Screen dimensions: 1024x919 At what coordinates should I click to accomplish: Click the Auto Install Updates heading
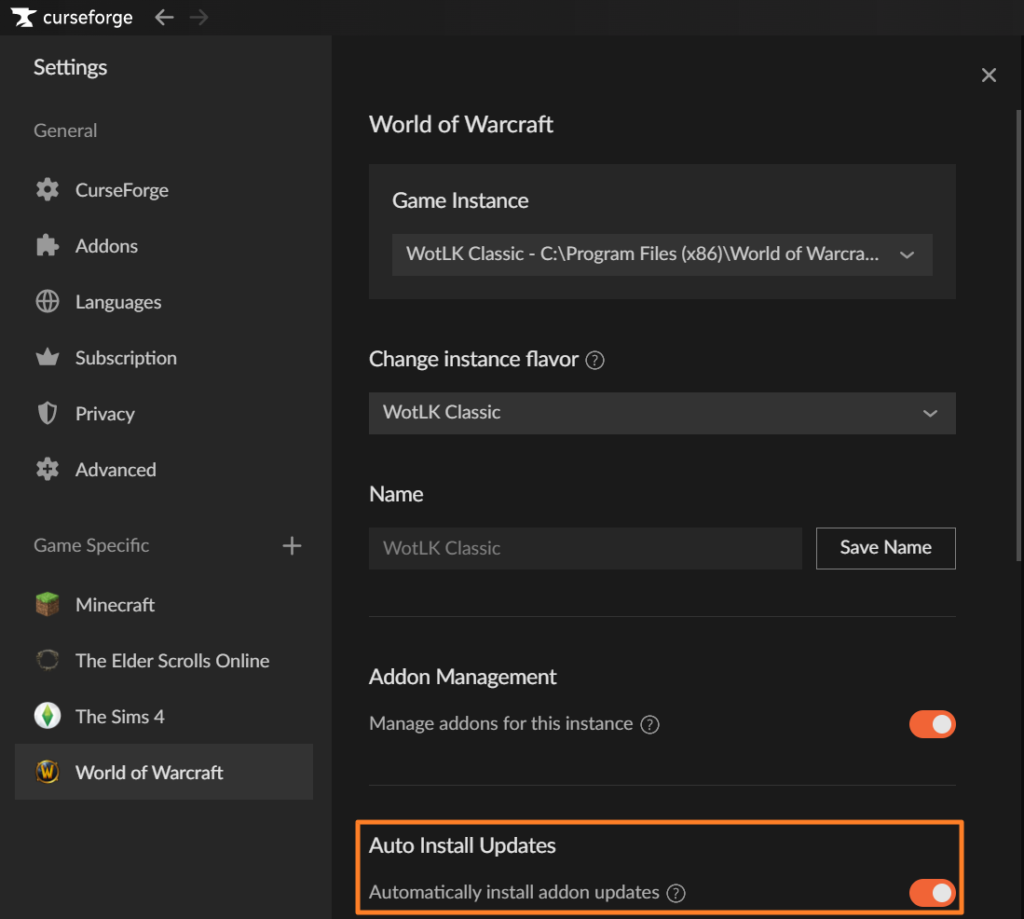[462, 845]
